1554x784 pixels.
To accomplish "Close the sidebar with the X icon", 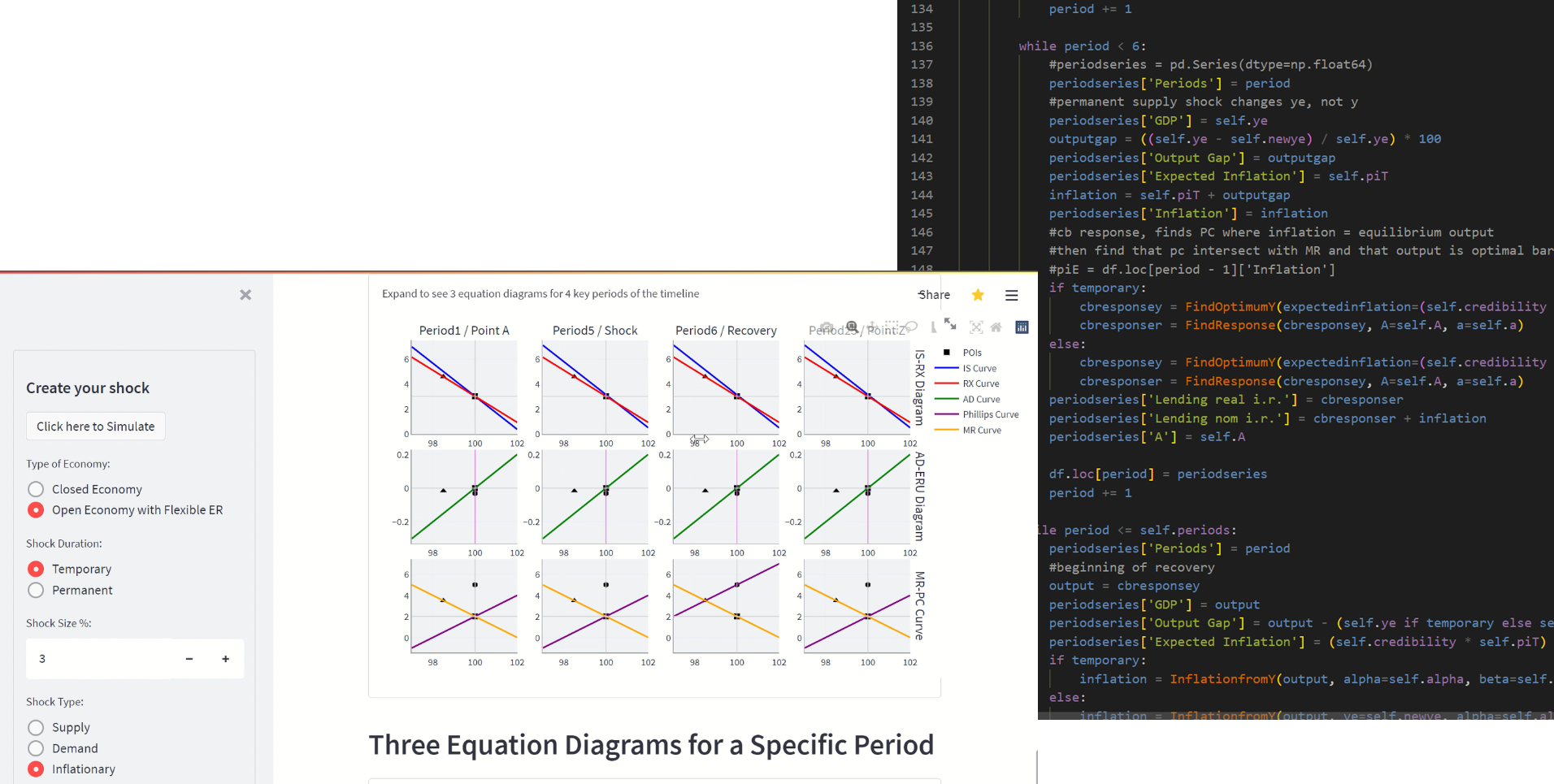I will coord(245,295).
